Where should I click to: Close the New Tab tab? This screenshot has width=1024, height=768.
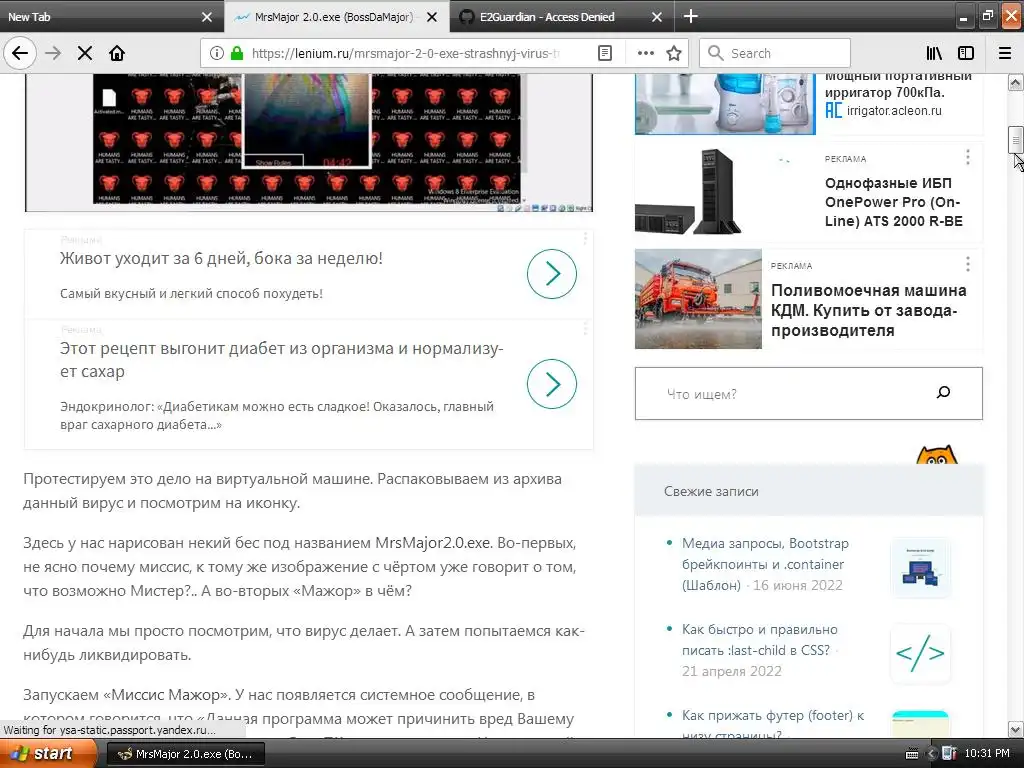tap(207, 17)
